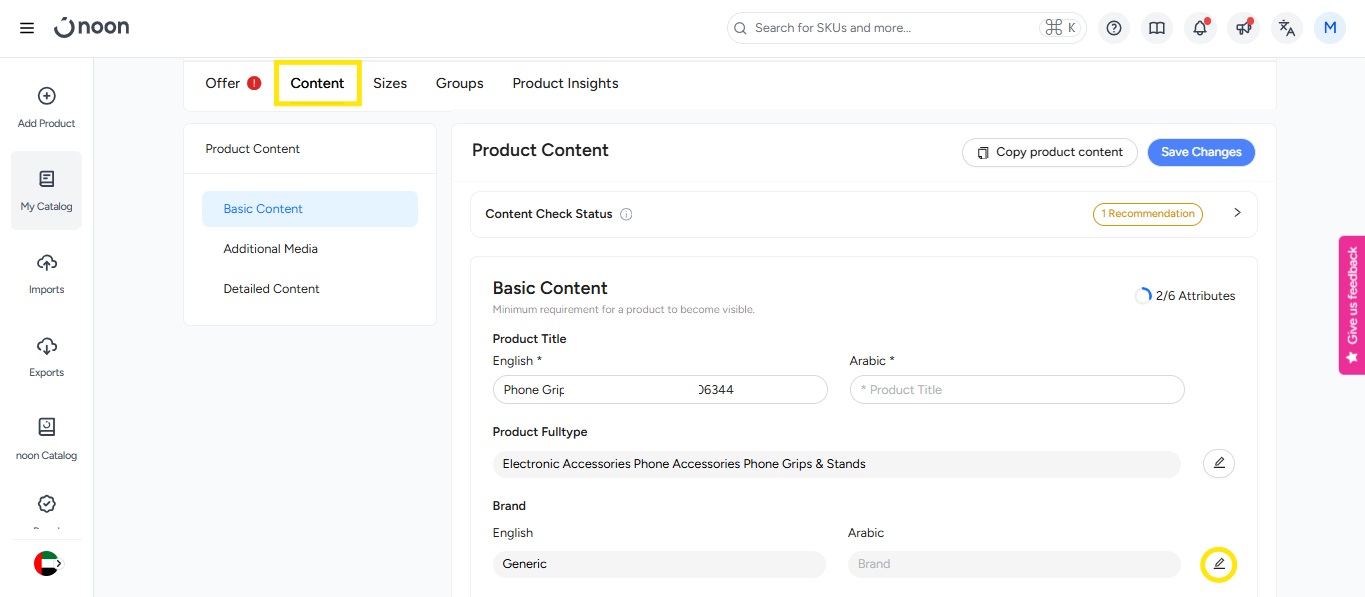Edit Brand with the pencil icon
1365x597 pixels.
[1218, 564]
